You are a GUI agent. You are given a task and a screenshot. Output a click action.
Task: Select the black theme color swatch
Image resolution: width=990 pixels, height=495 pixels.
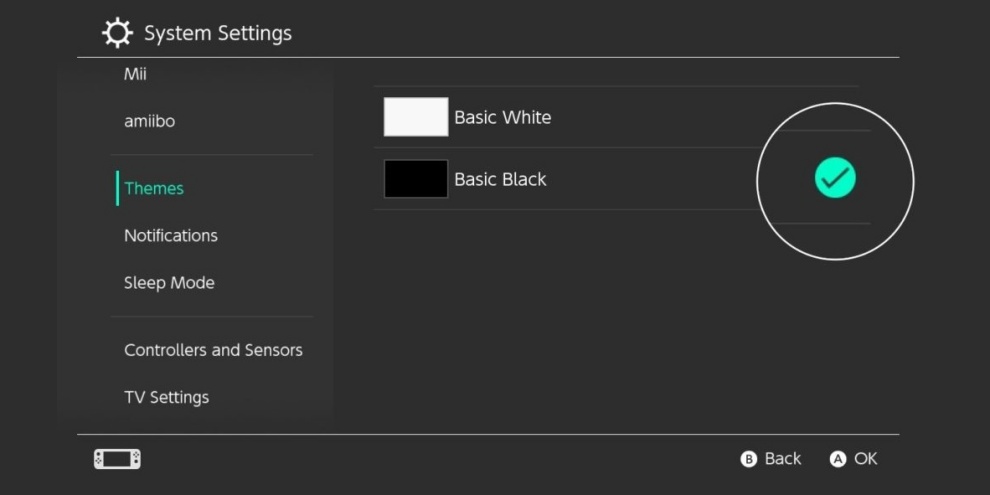point(416,179)
